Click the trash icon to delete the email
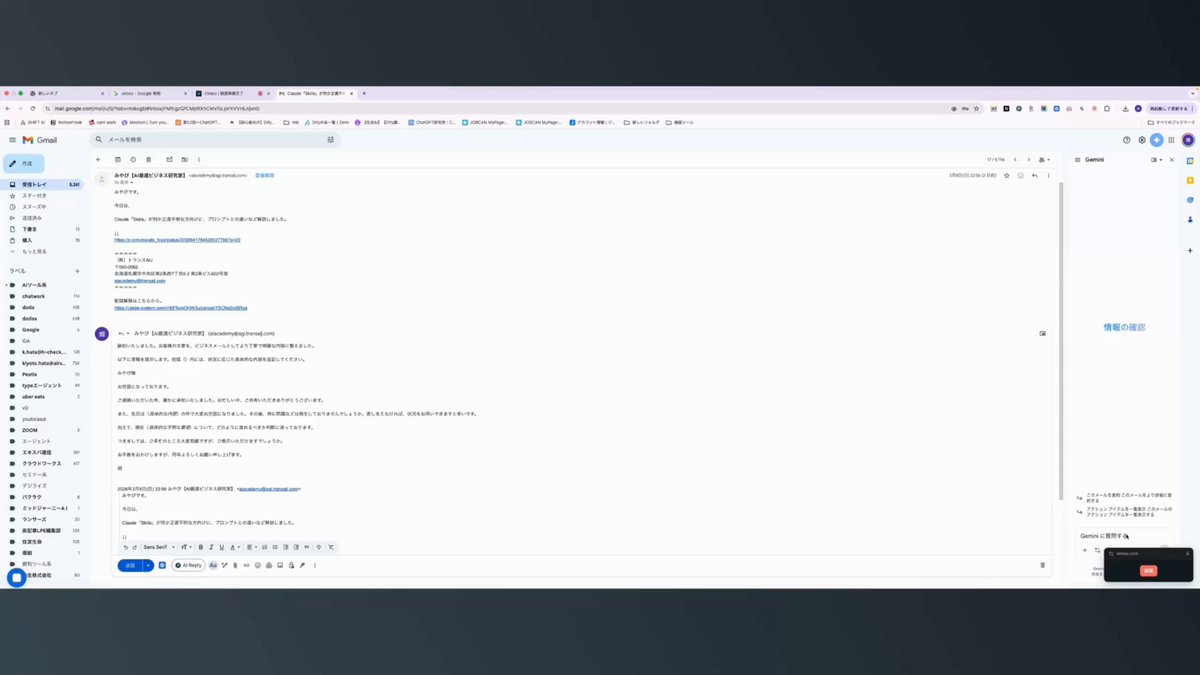The image size is (1200, 675). click(148, 159)
